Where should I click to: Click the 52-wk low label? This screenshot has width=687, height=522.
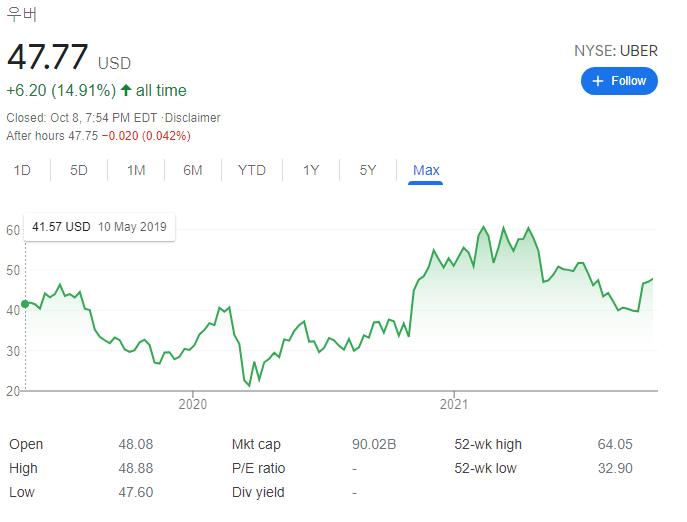485,468
